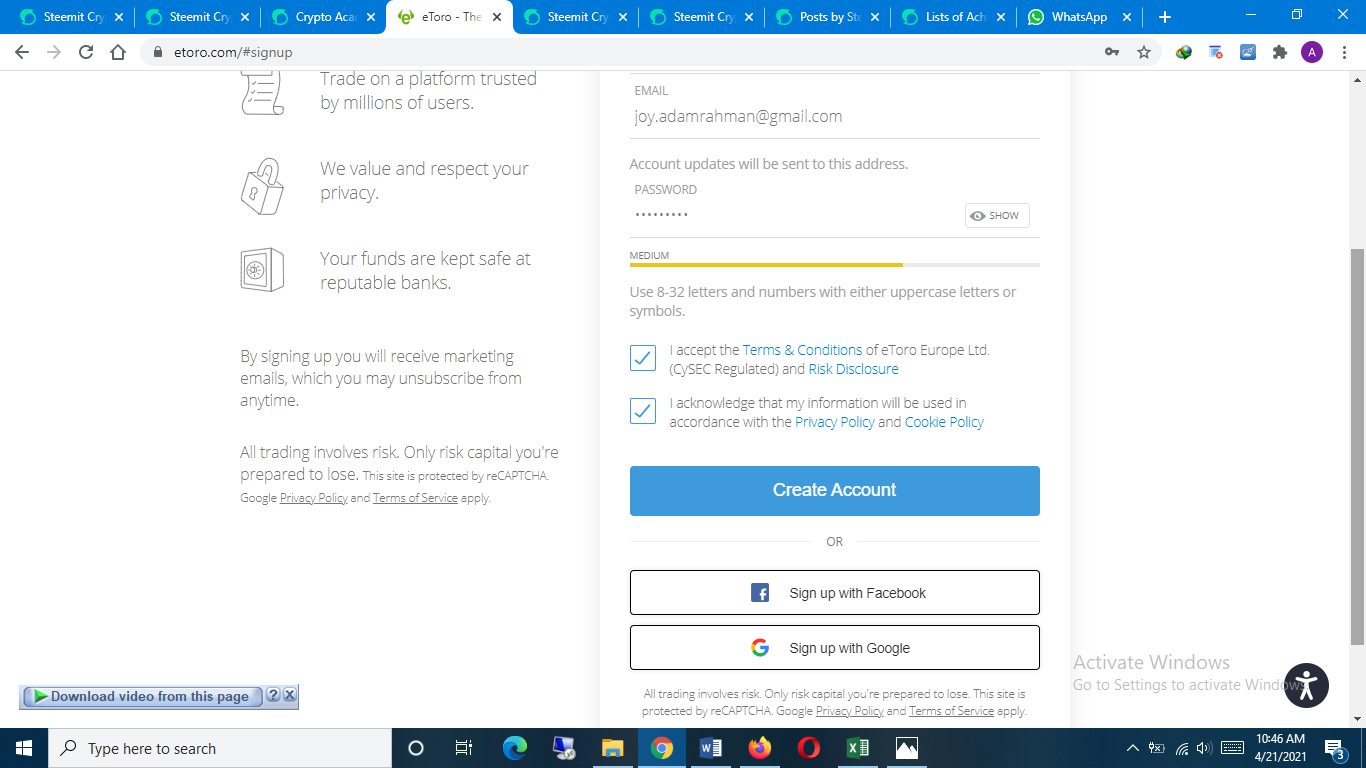
Task: Open the Internet Download Manager extension icon
Action: pyautogui.click(x=1184, y=52)
